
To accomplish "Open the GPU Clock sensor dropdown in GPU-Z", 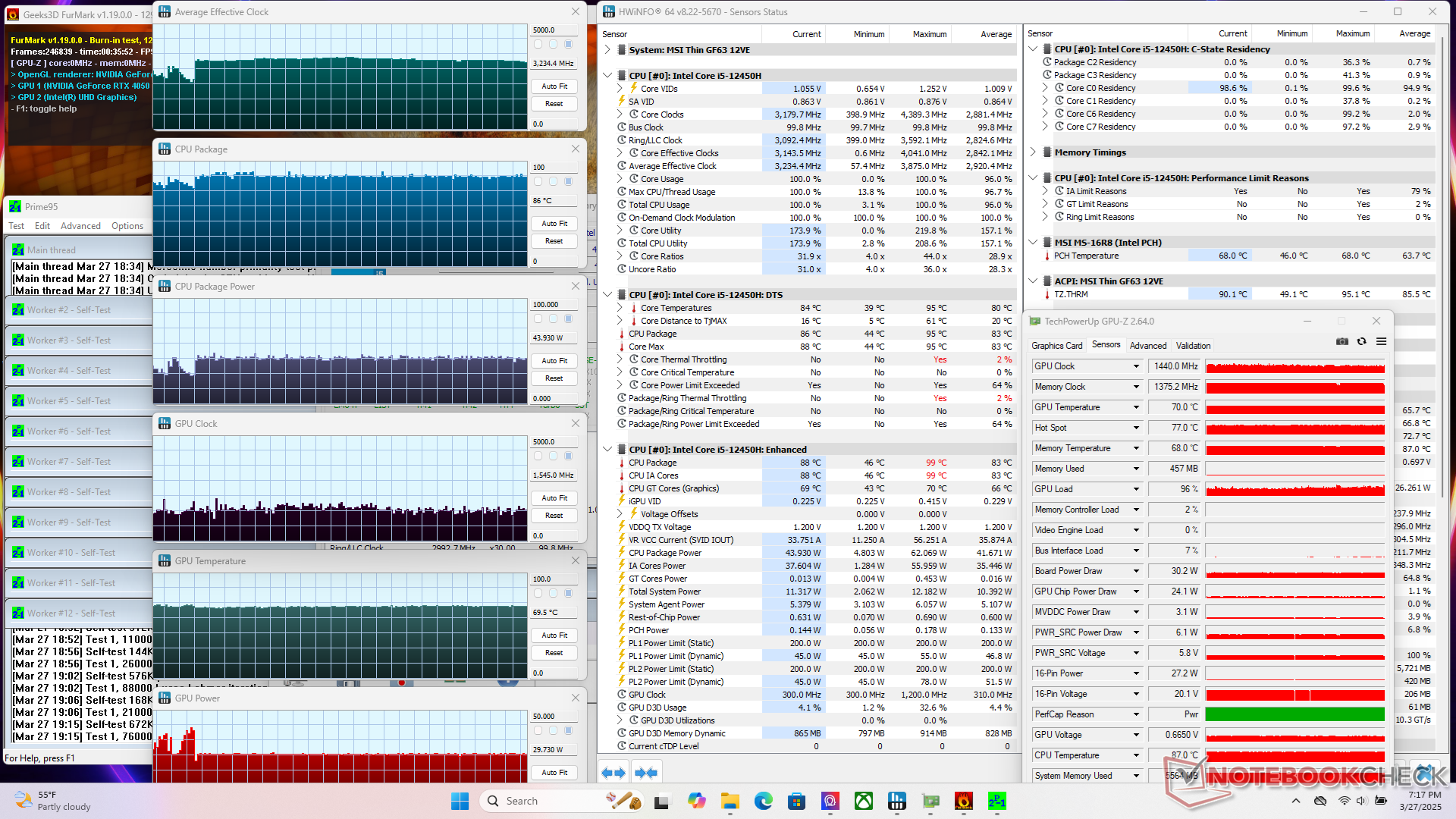I will tap(1136, 366).
